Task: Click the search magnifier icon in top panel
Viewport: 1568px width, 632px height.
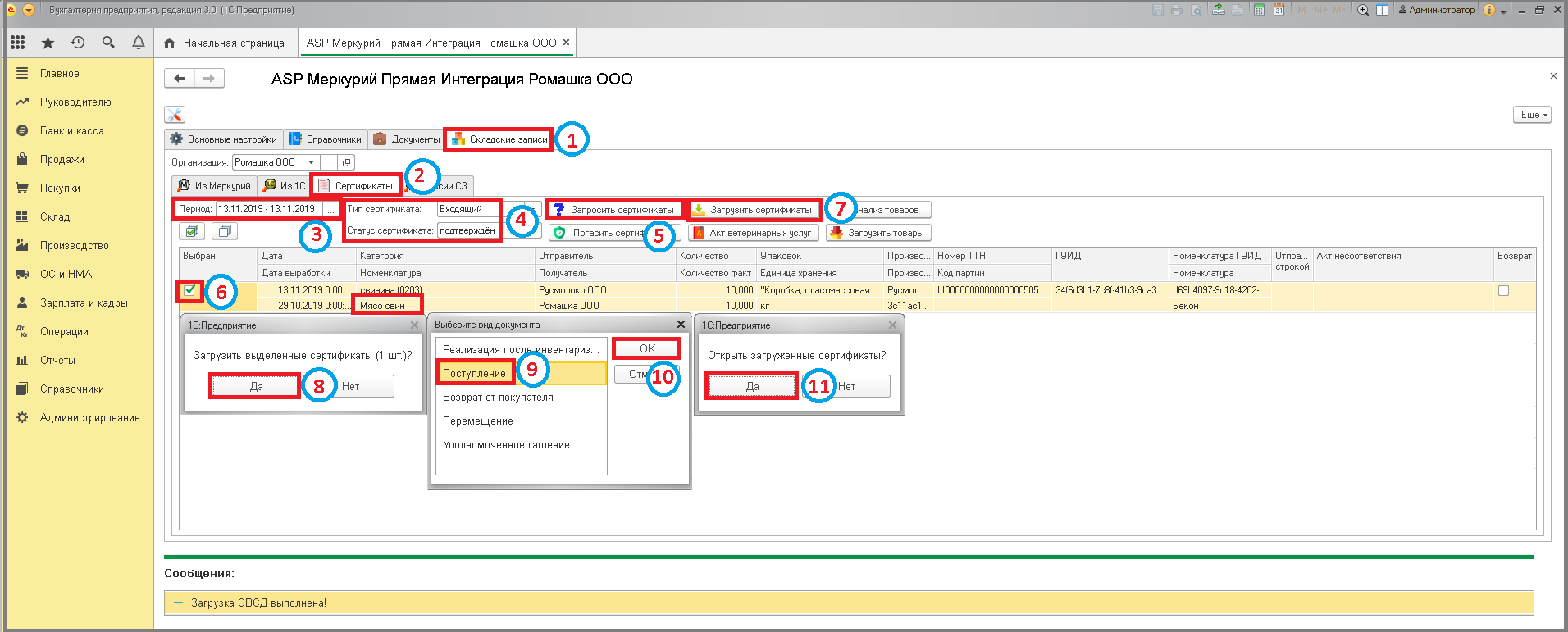Action: (108, 43)
